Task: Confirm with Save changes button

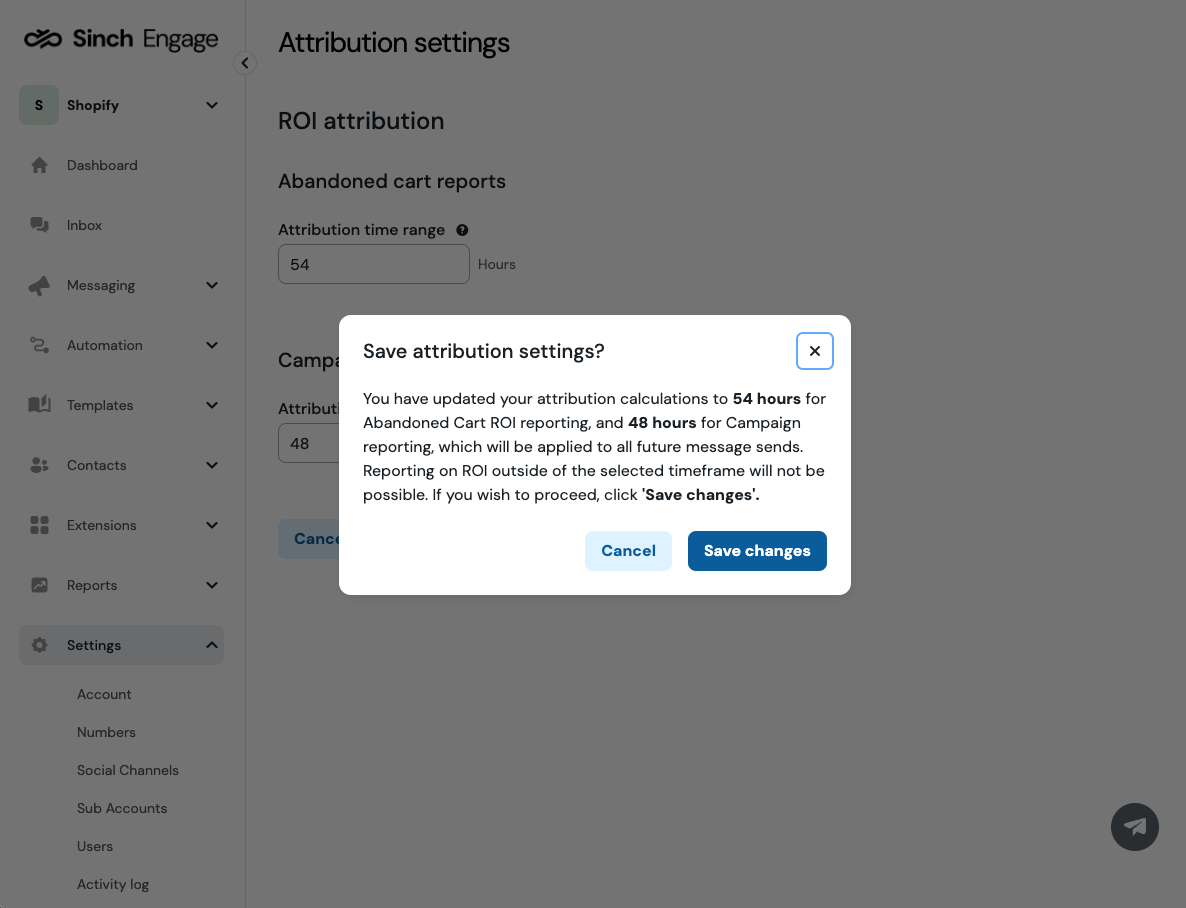Action: point(757,551)
